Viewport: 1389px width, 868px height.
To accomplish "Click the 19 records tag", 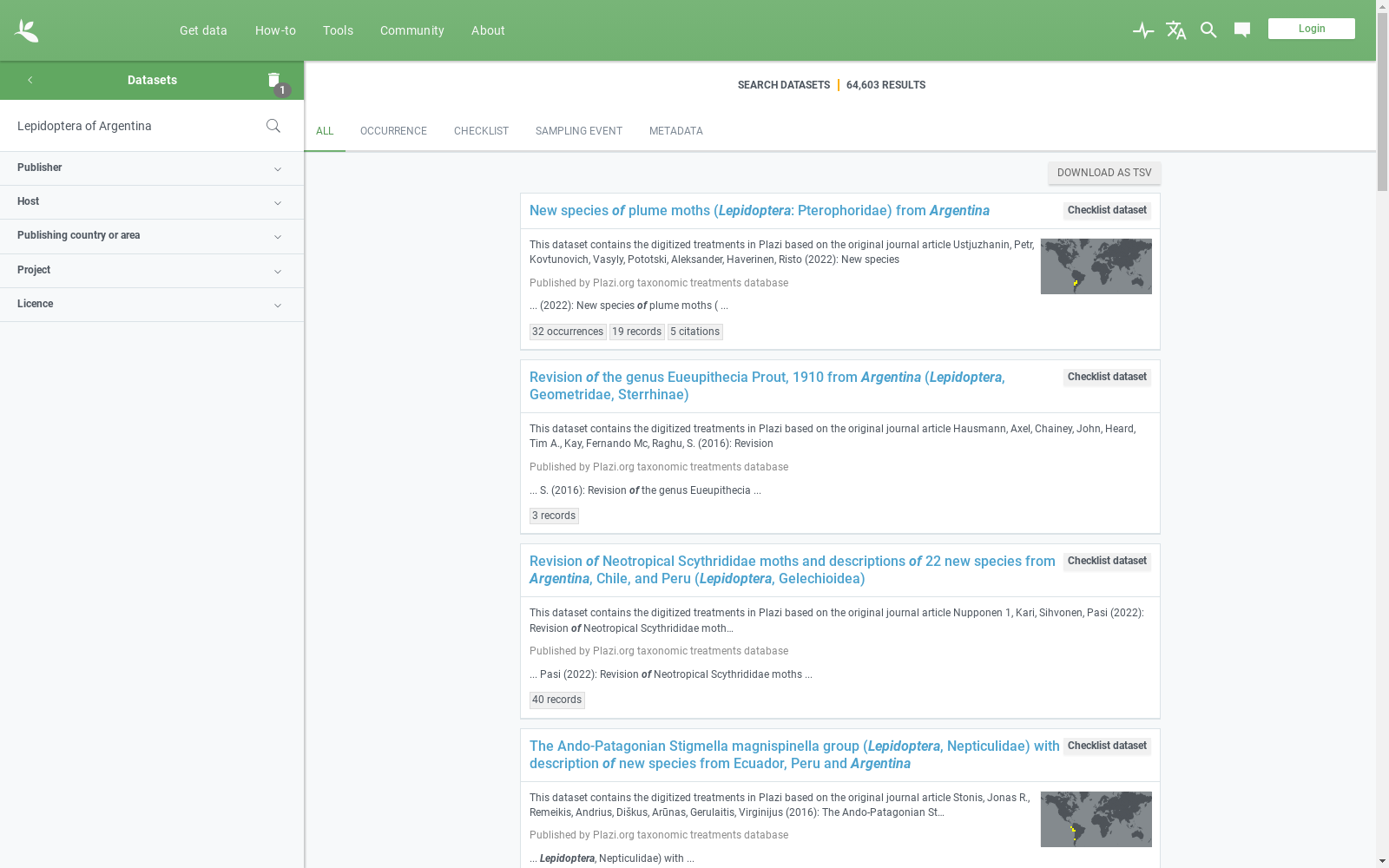I will click(x=637, y=332).
